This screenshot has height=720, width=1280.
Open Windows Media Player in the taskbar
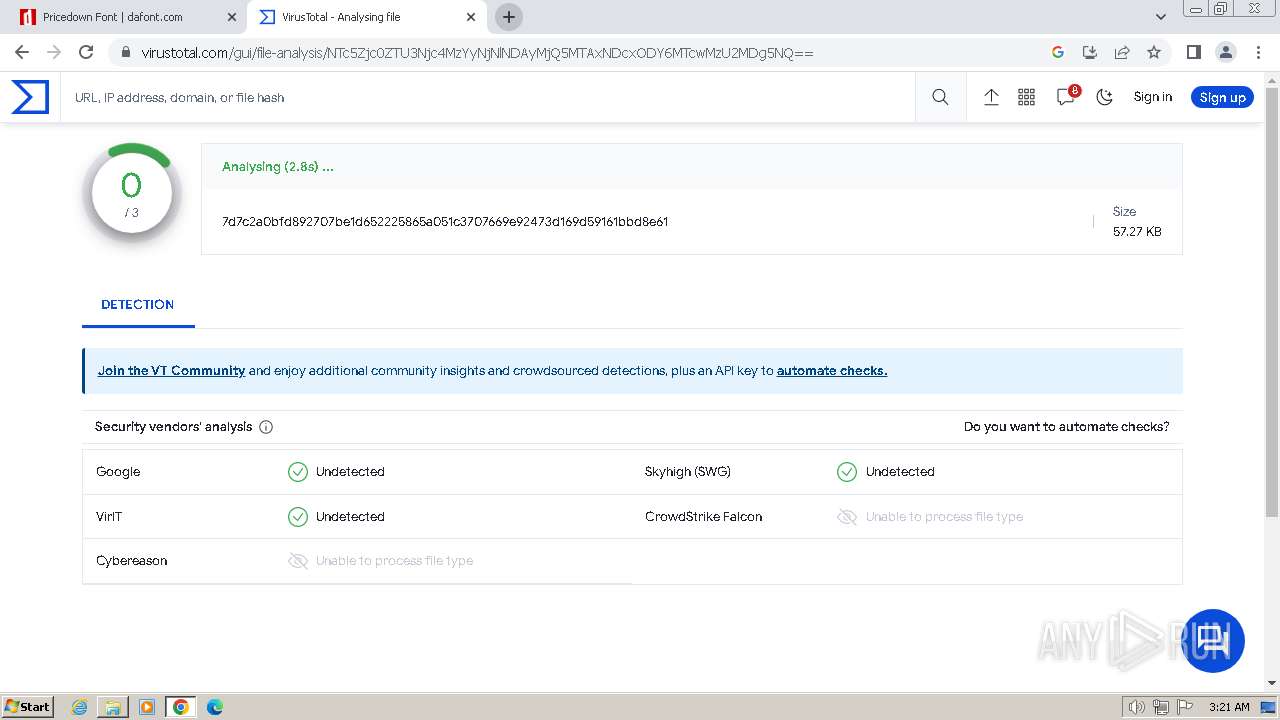point(147,707)
